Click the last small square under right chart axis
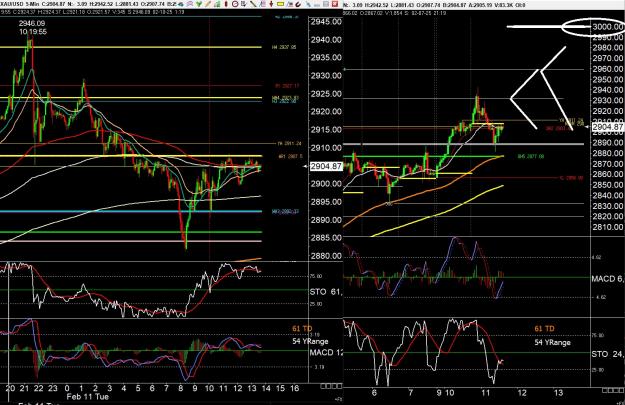625x405 pixels. pos(622,389)
